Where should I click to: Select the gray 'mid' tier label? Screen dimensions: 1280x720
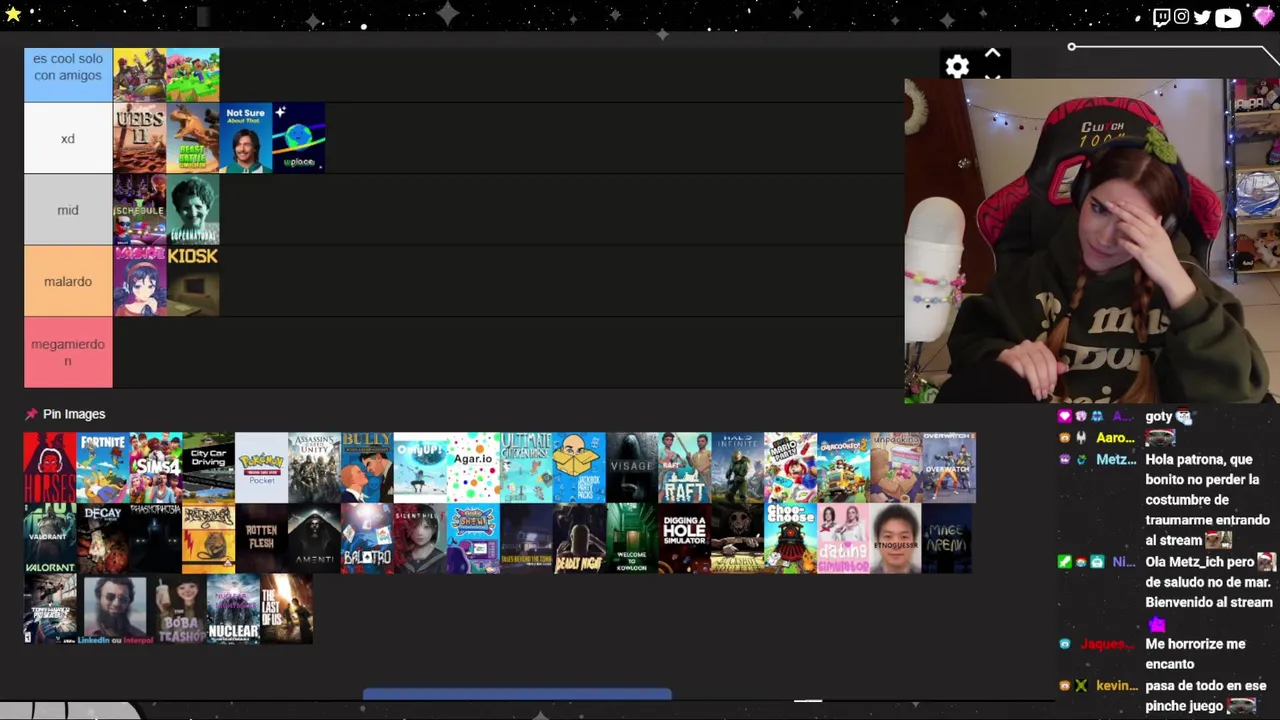[68, 210]
